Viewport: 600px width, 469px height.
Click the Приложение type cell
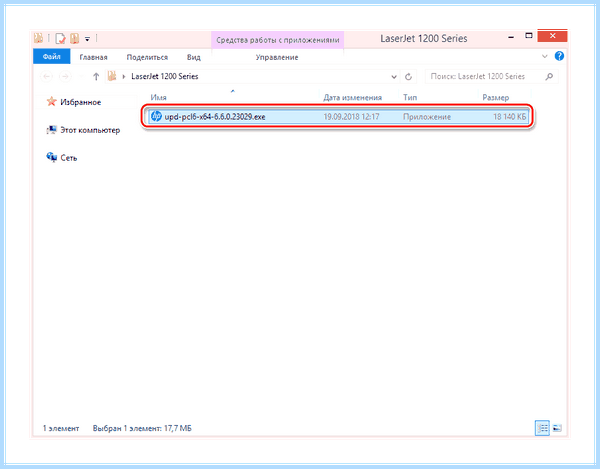427,117
